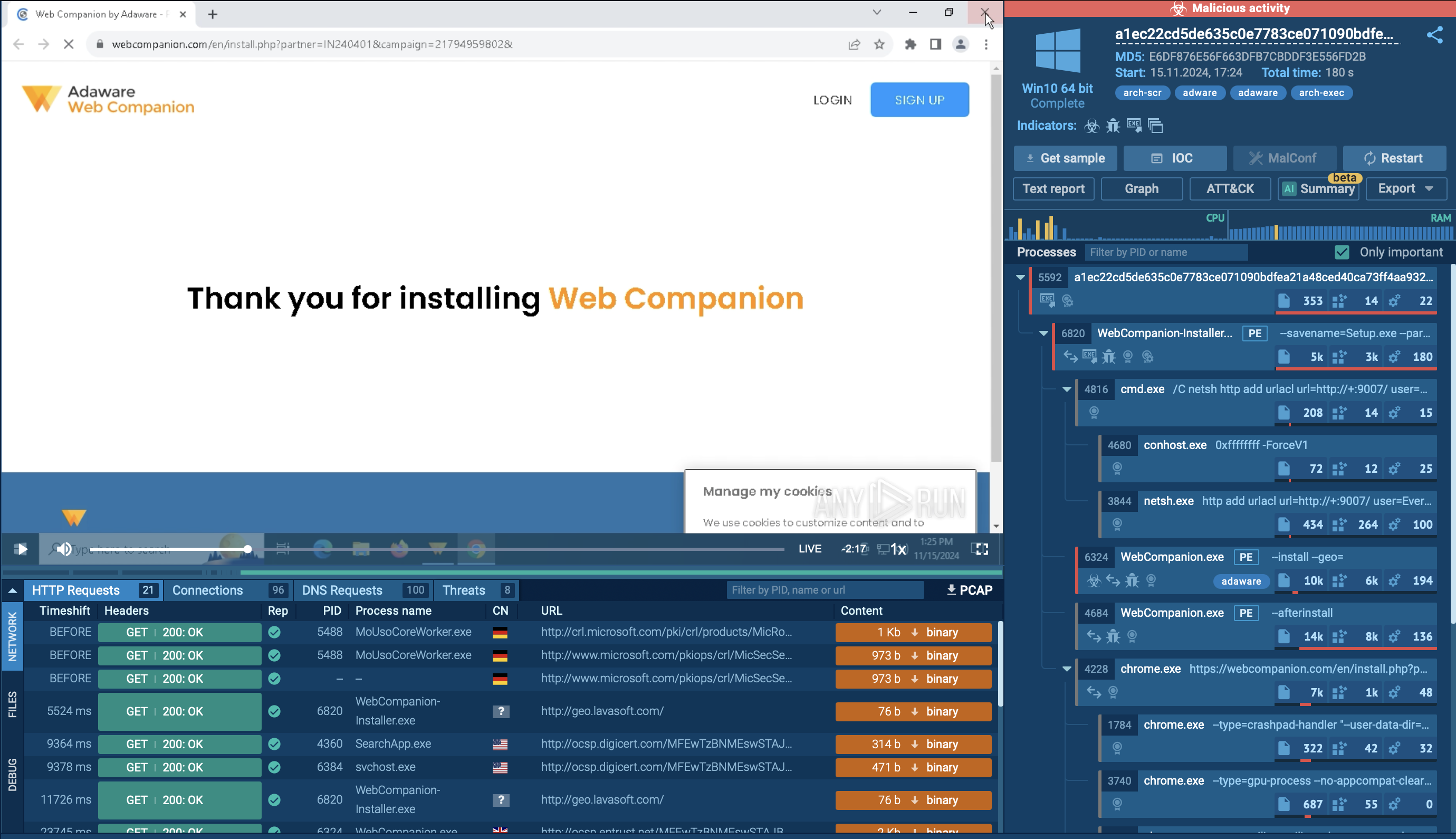
Task: Change playback speed 1x toggle
Action: tap(898, 549)
